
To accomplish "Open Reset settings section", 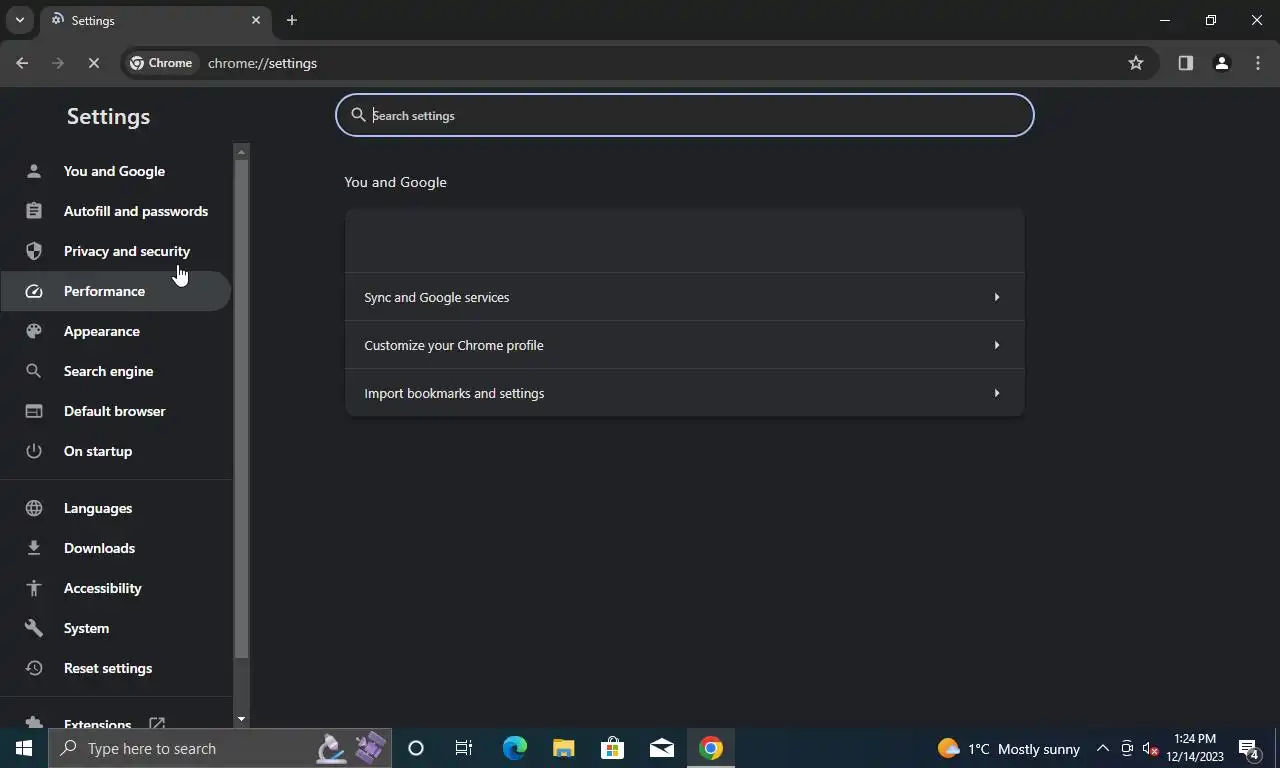I will pos(115,668).
